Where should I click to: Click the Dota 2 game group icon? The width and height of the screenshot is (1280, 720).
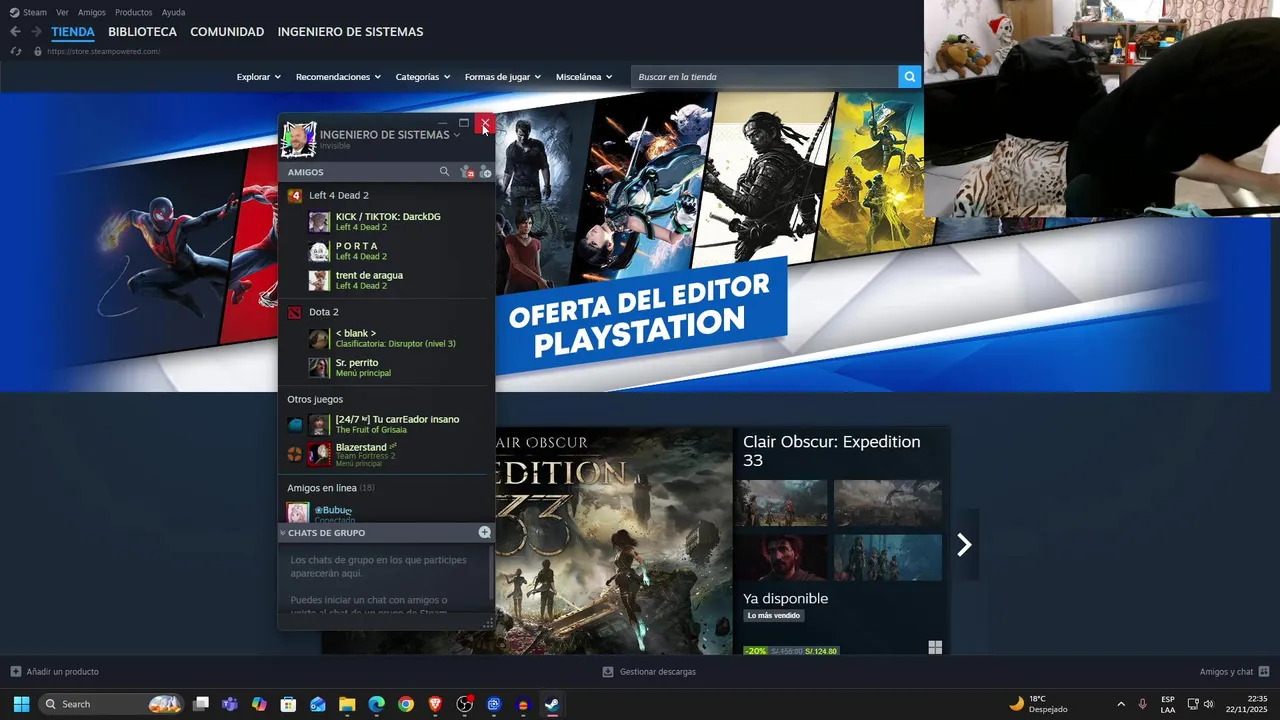(x=295, y=312)
